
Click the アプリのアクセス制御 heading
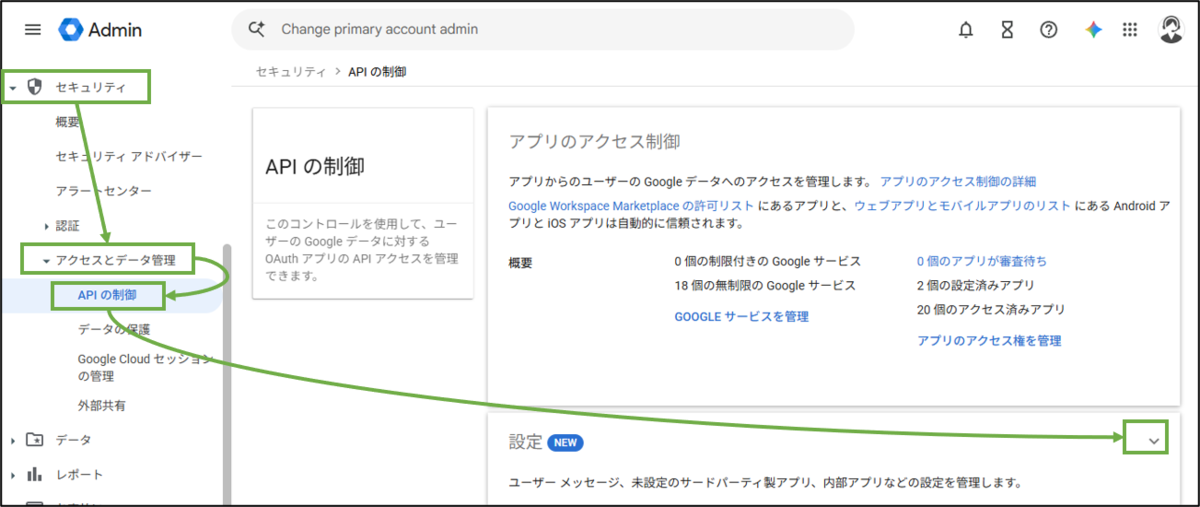(x=596, y=141)
